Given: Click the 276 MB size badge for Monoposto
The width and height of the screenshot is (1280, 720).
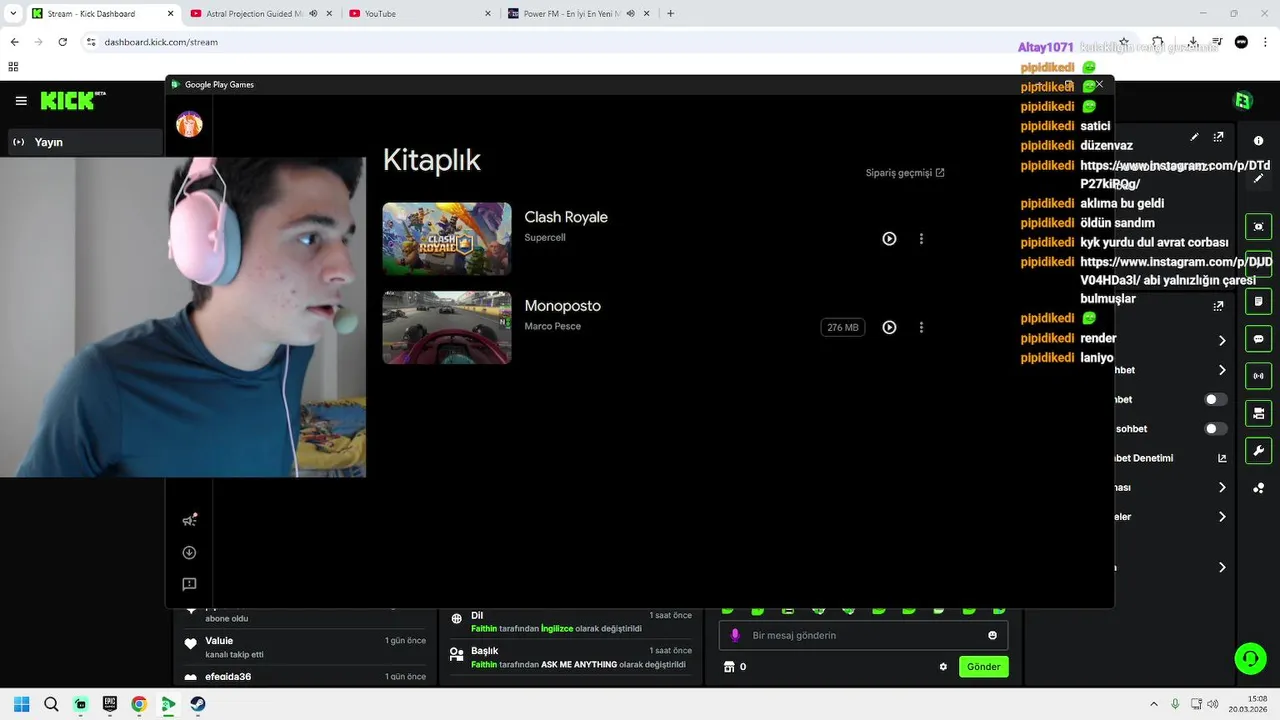Looking at the screenshot, I should tap(843, 327).
